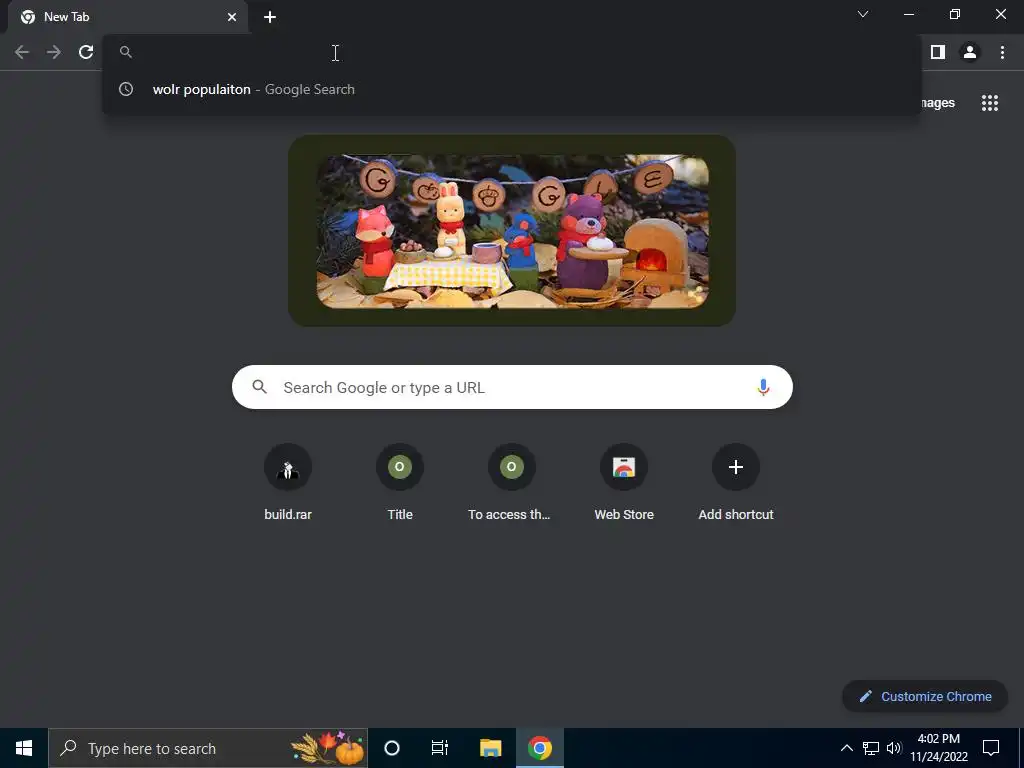1024x768 pixels.
Task: Open the Google Doodle image
Action: [x=512, y=231]
